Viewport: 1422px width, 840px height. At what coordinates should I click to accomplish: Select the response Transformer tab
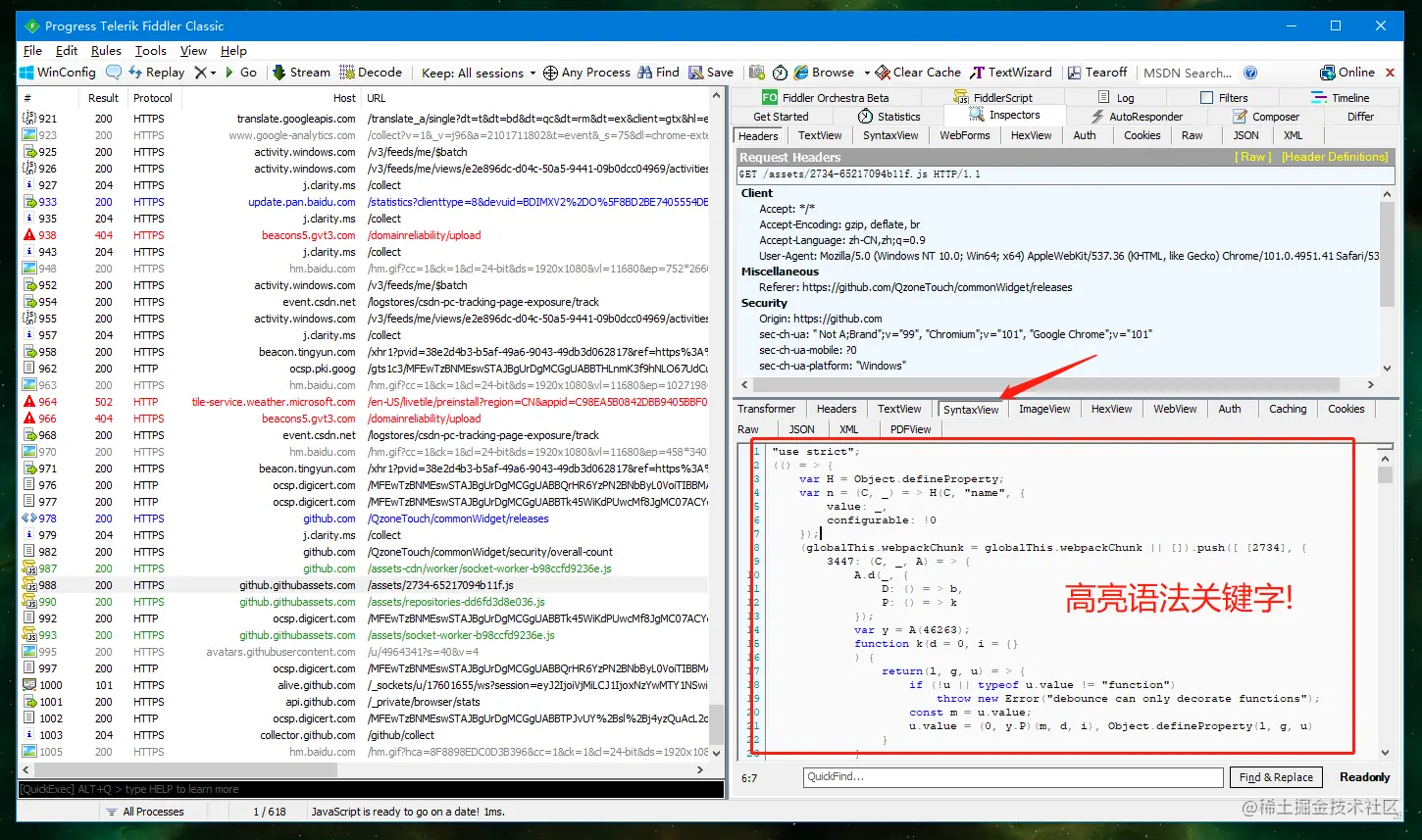pos(767,410)
